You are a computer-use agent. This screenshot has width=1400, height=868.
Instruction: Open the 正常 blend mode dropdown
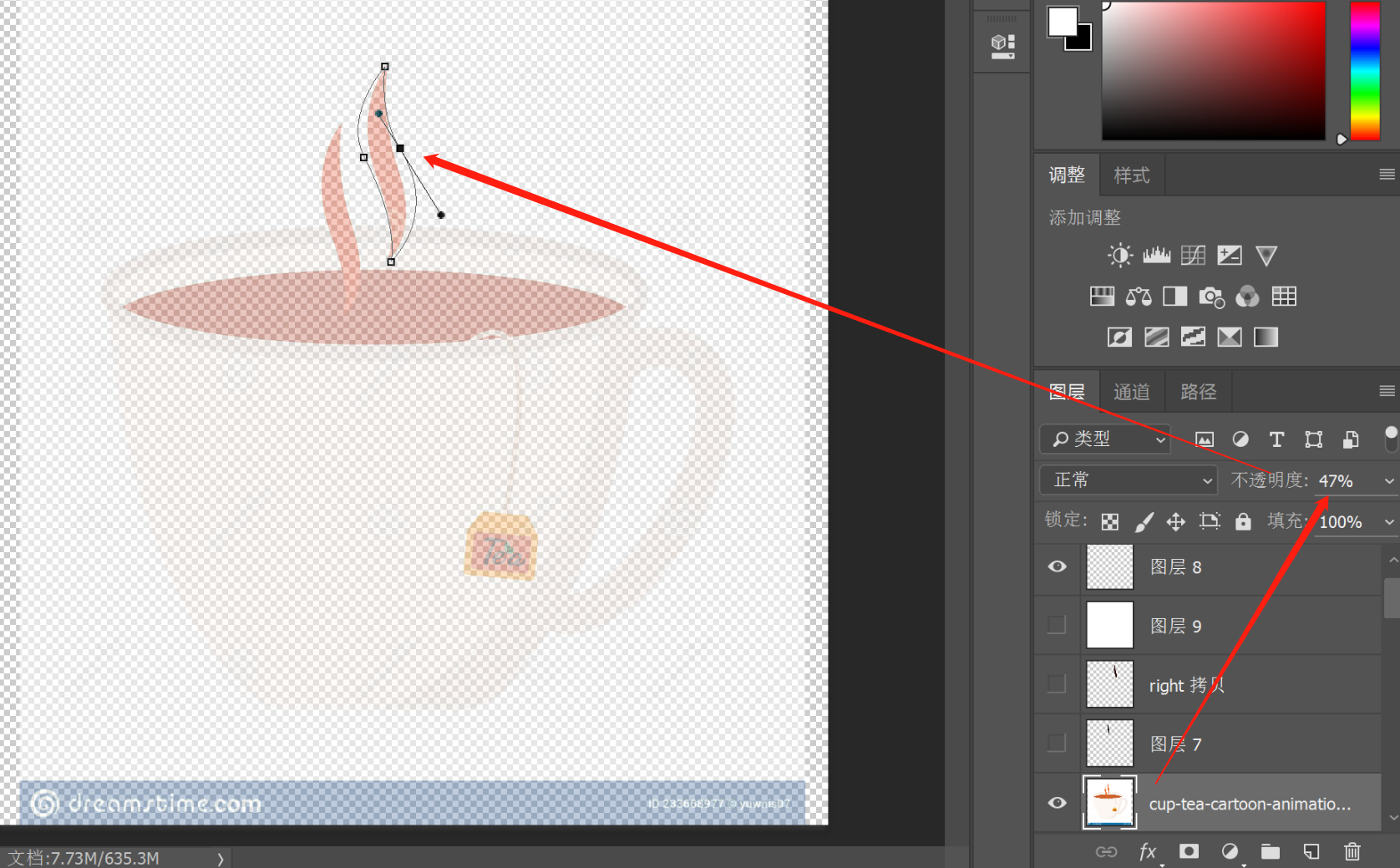point(1128,480)
